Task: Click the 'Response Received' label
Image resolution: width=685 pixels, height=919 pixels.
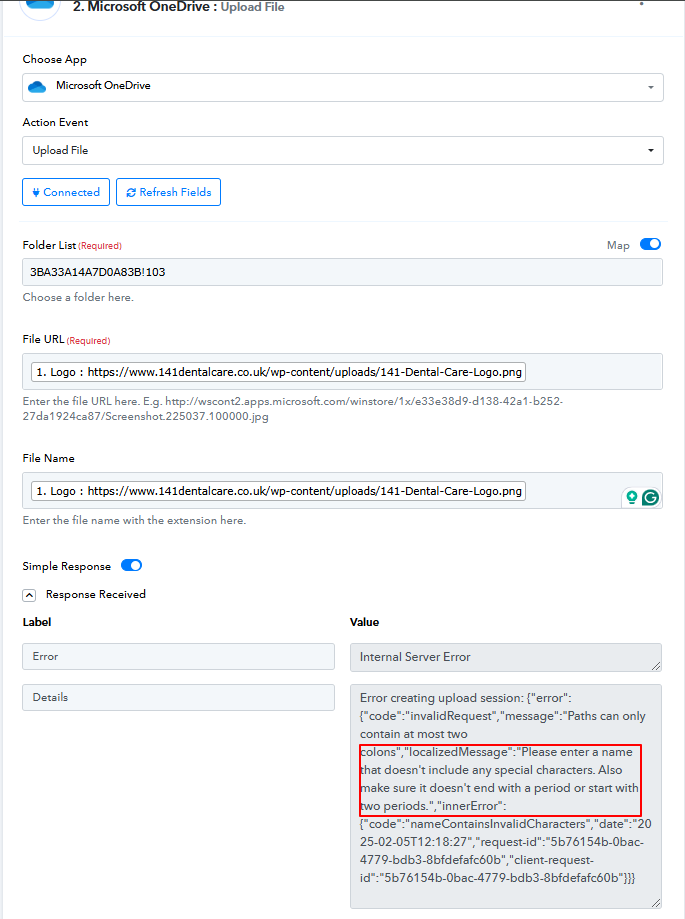Action: pyautogui.click(x=96, y=594)
